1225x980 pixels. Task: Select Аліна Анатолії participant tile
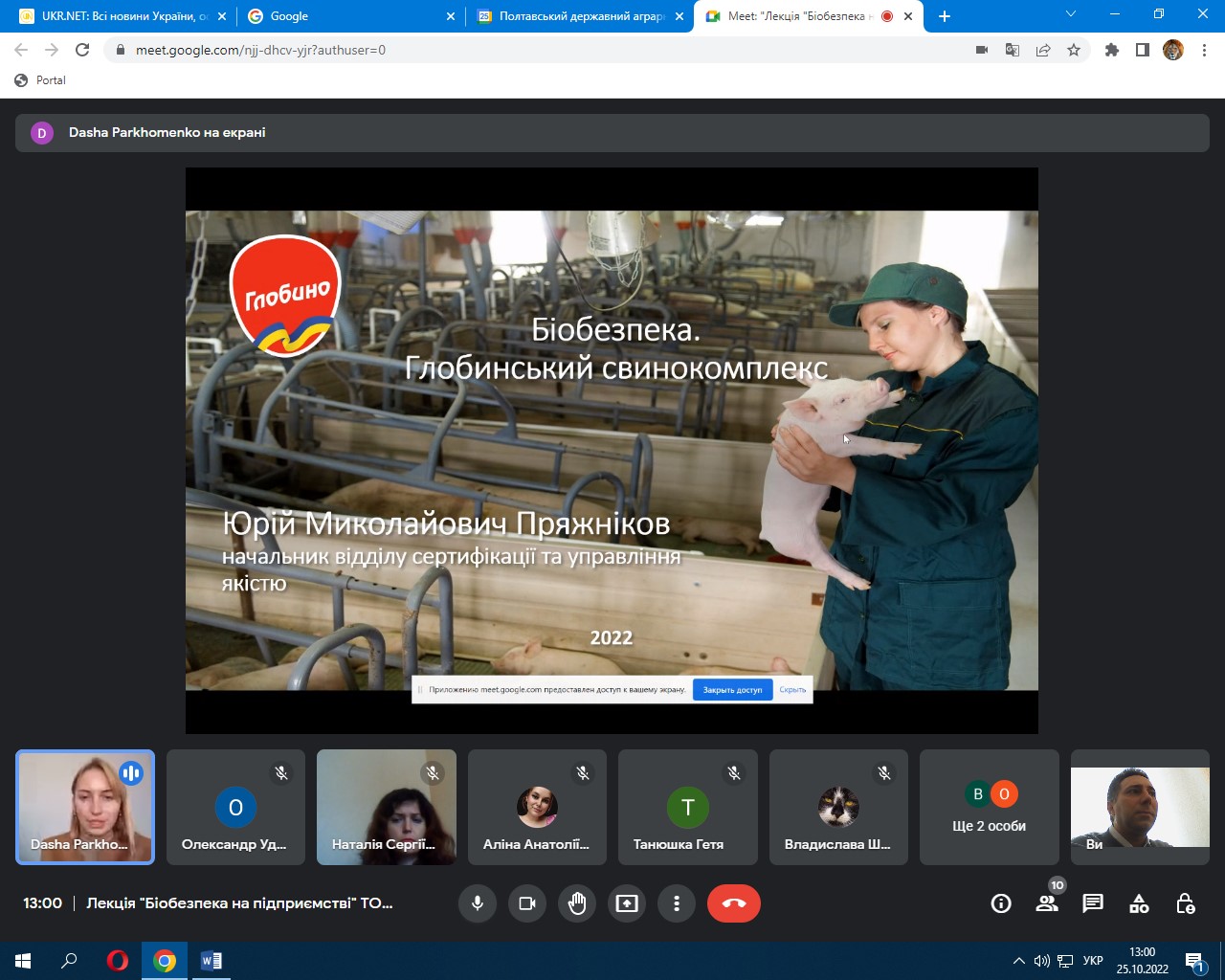point(537,807)
